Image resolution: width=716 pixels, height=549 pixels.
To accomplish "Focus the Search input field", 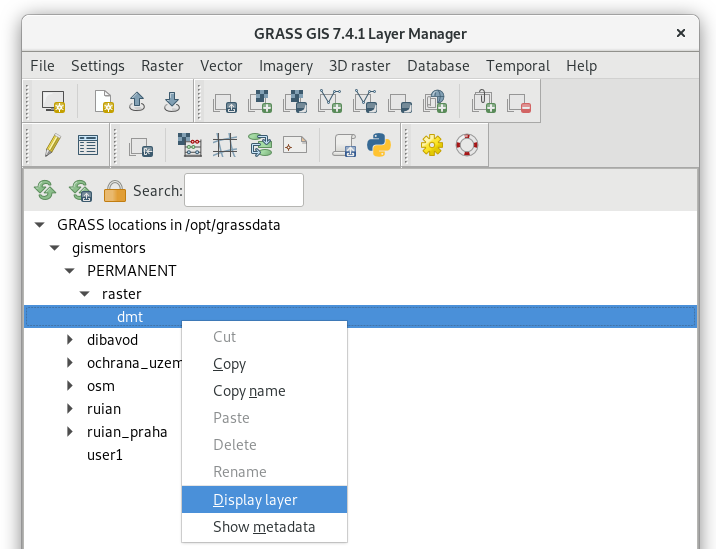I will click(244, 190).
